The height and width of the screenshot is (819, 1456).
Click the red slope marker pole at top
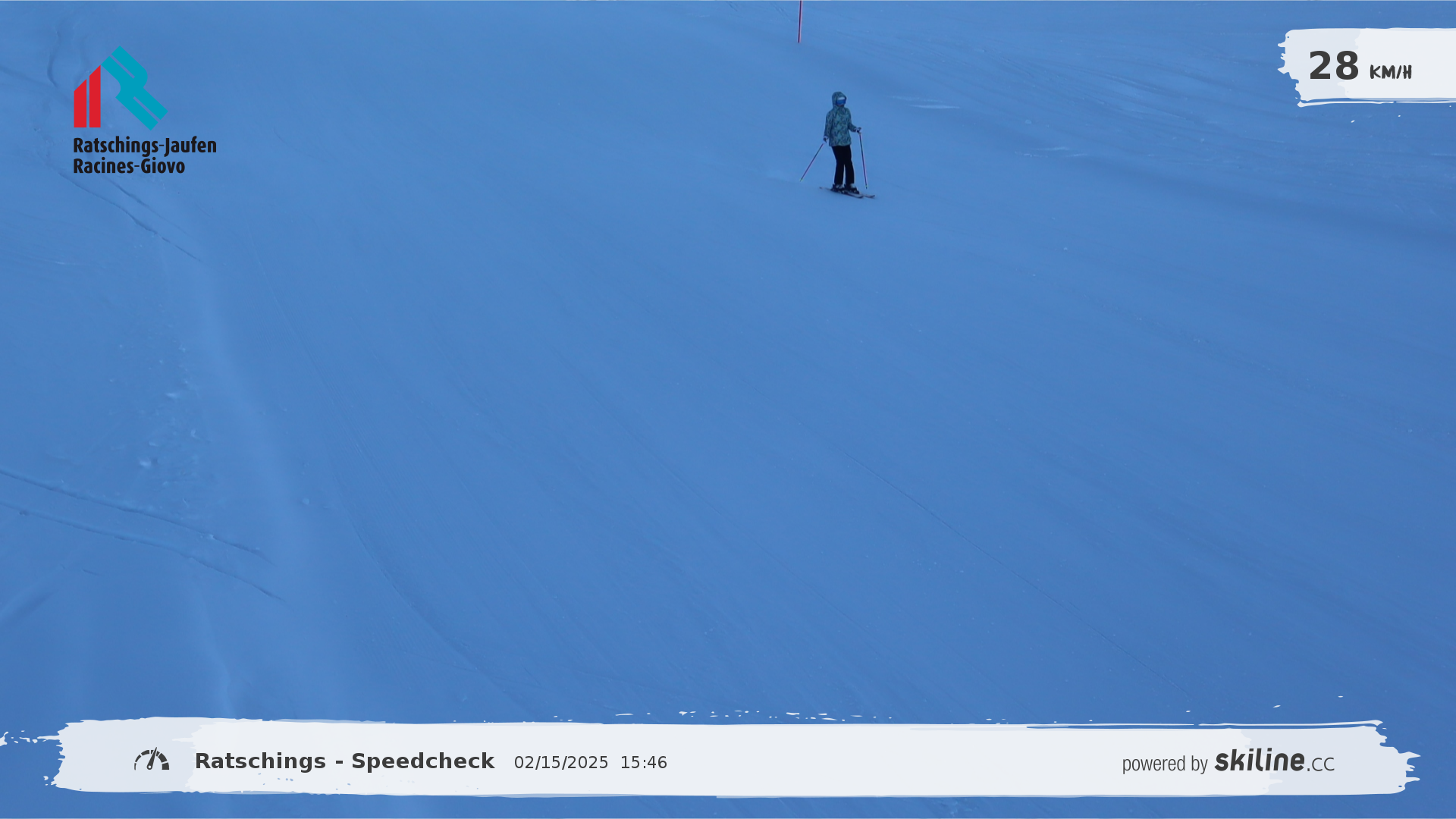[799, 21]
